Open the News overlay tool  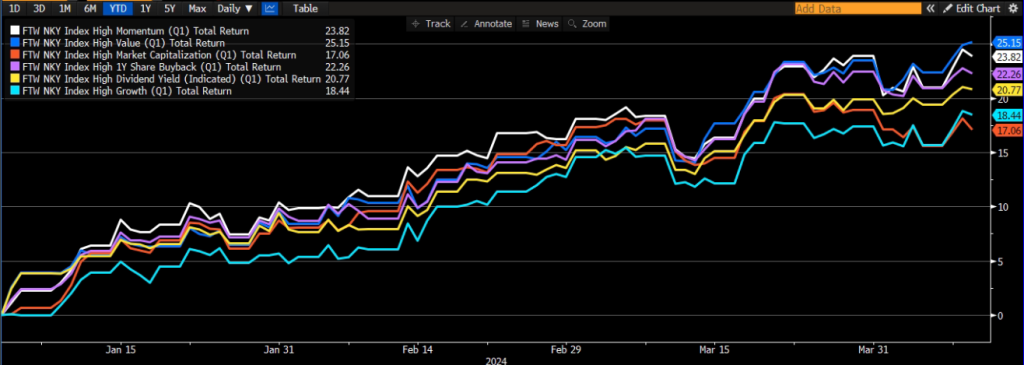tap(540, 24)
